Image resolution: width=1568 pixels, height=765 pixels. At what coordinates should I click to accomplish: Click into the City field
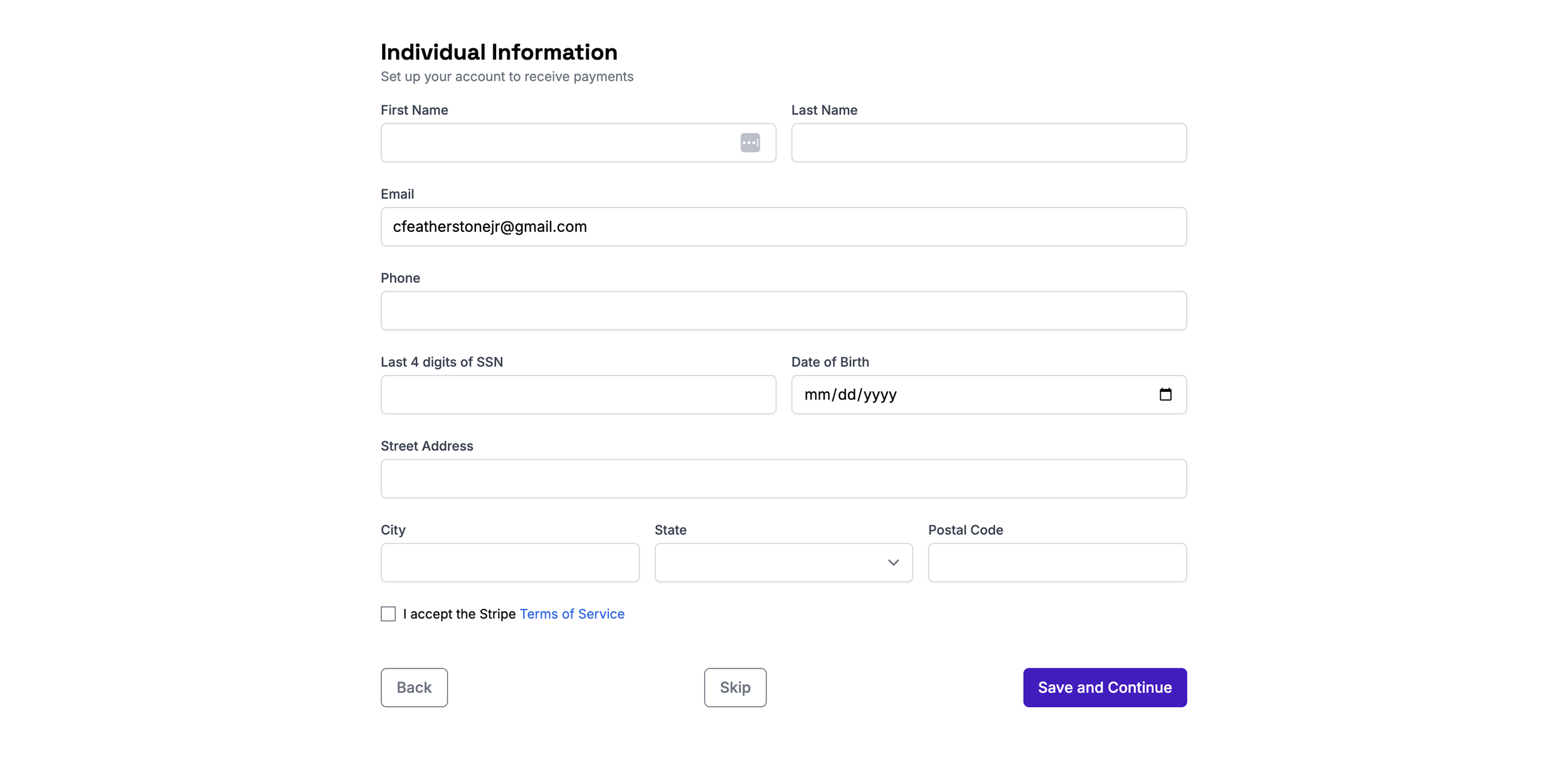coord(510,562)
